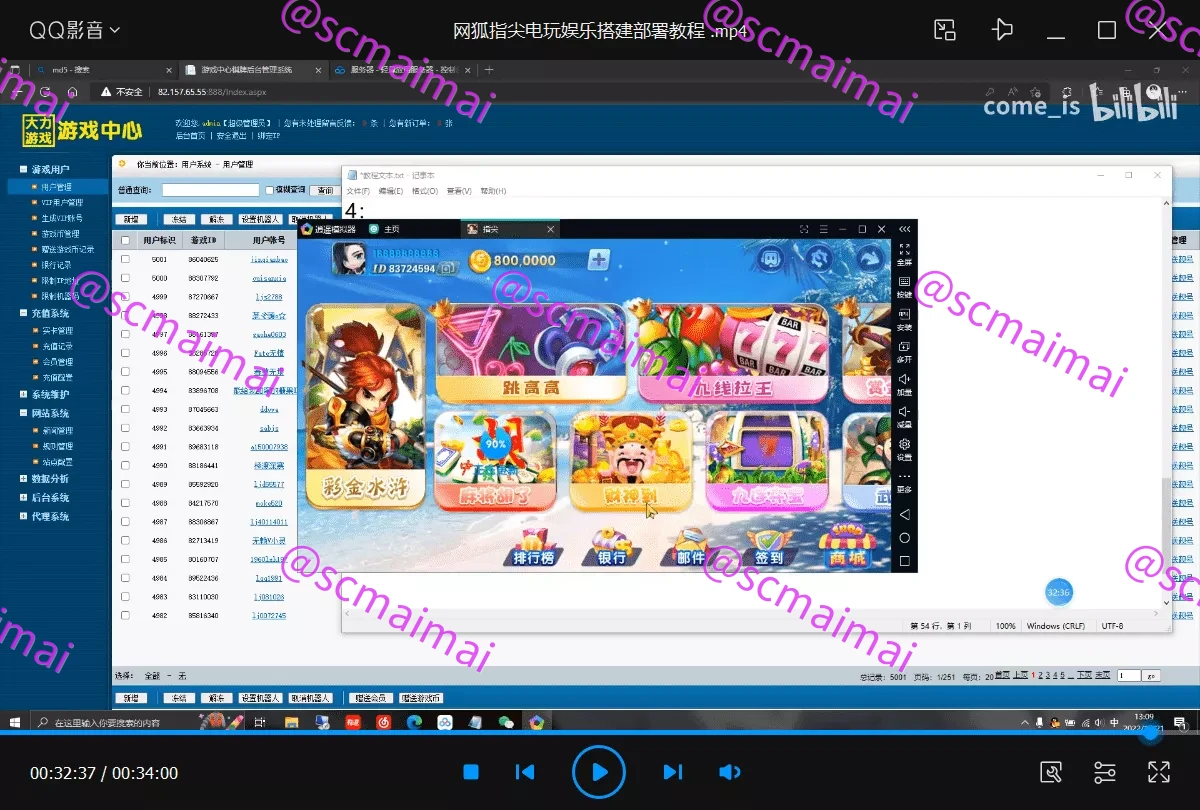Collapse the 网站系统 tree section
The height and width of the screenshot is (810, 1200).
(23, 413)
